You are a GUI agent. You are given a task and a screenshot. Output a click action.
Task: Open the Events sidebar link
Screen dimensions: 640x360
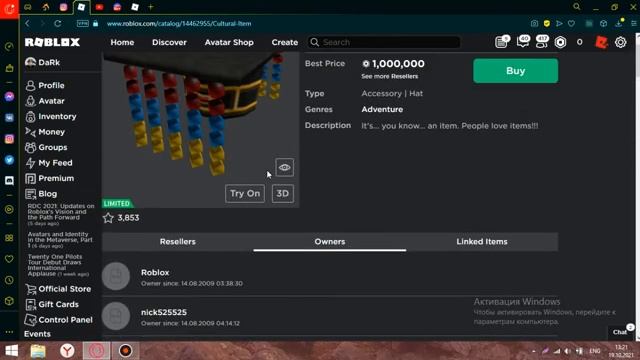point(37,334)
